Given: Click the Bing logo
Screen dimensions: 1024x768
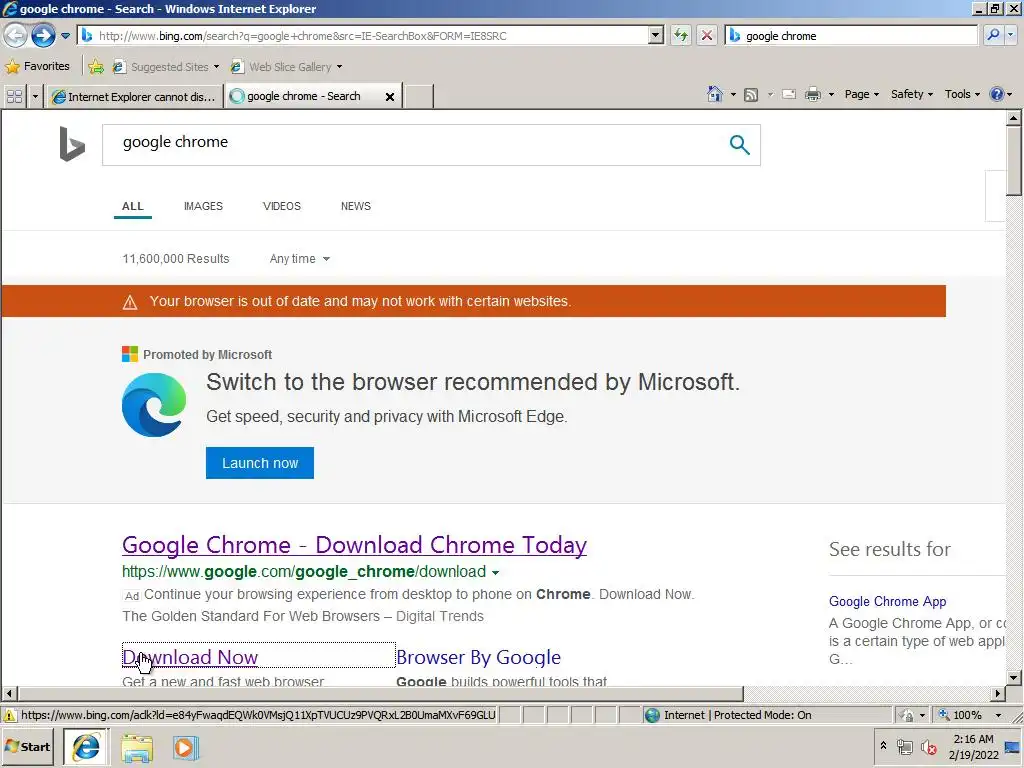Looking at the screenshot, I should click(72, 144).
